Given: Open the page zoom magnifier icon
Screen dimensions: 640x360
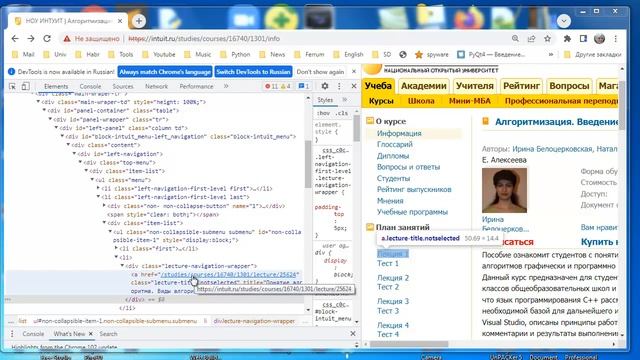Looking at the screenshot, I should click(x=515, y=38).
